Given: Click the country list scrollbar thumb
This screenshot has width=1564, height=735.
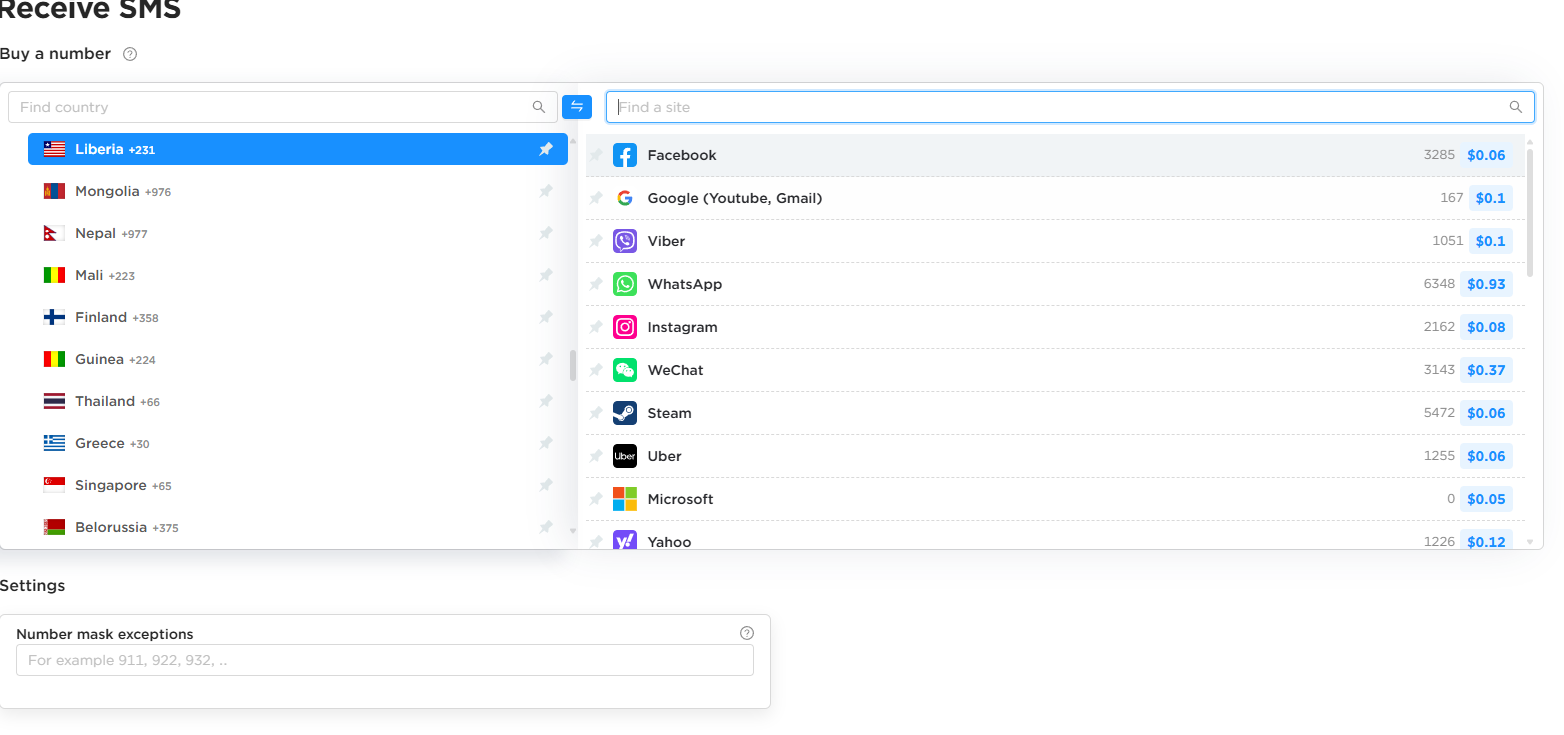Looking at the screenshot, I should [573, 365].
